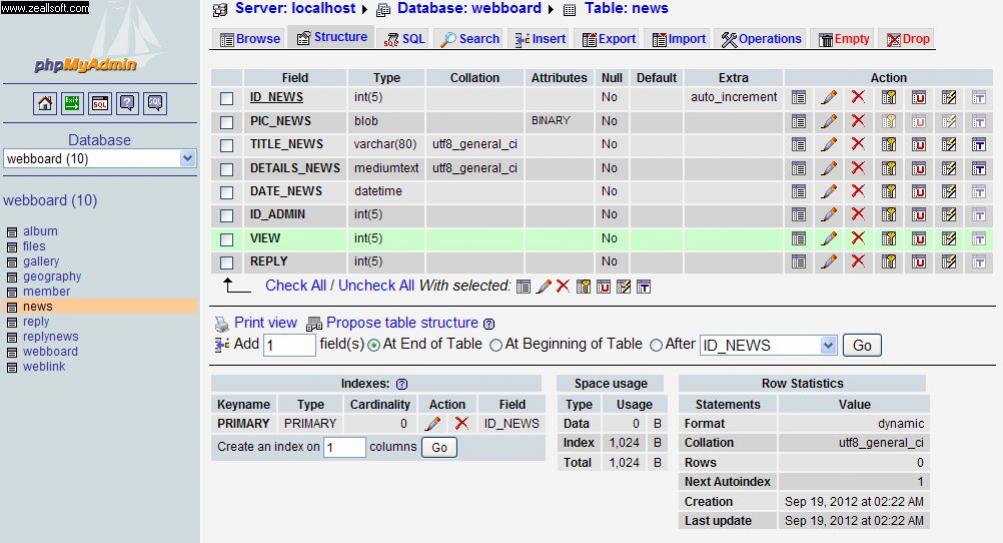Tick the checkbox for the DETAILS_NEWS field
This screenshot has width=1003, height=543.
pos(226,169)
